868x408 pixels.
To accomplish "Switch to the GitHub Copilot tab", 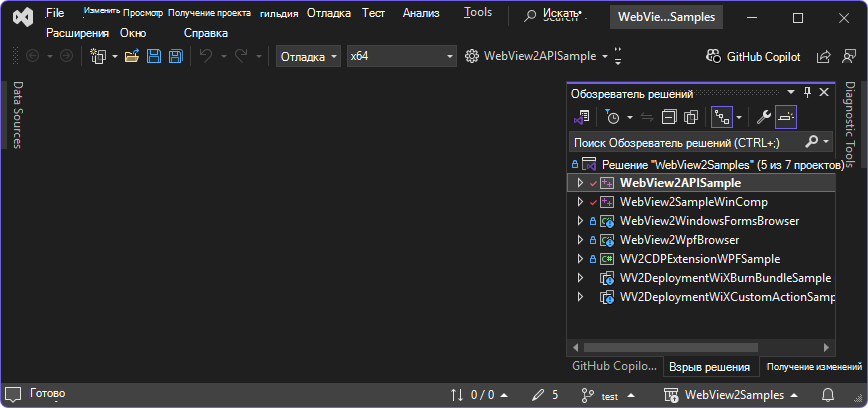I will point(614,366).
